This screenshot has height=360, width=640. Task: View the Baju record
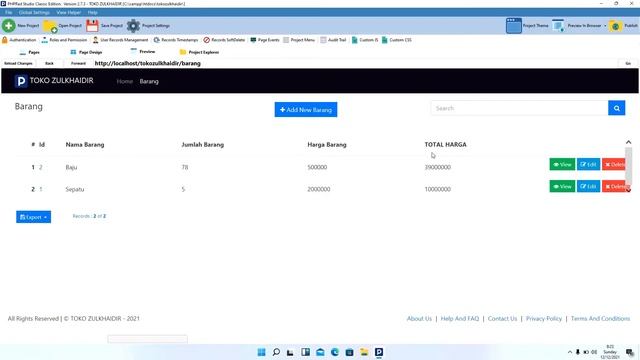(562, 164)
